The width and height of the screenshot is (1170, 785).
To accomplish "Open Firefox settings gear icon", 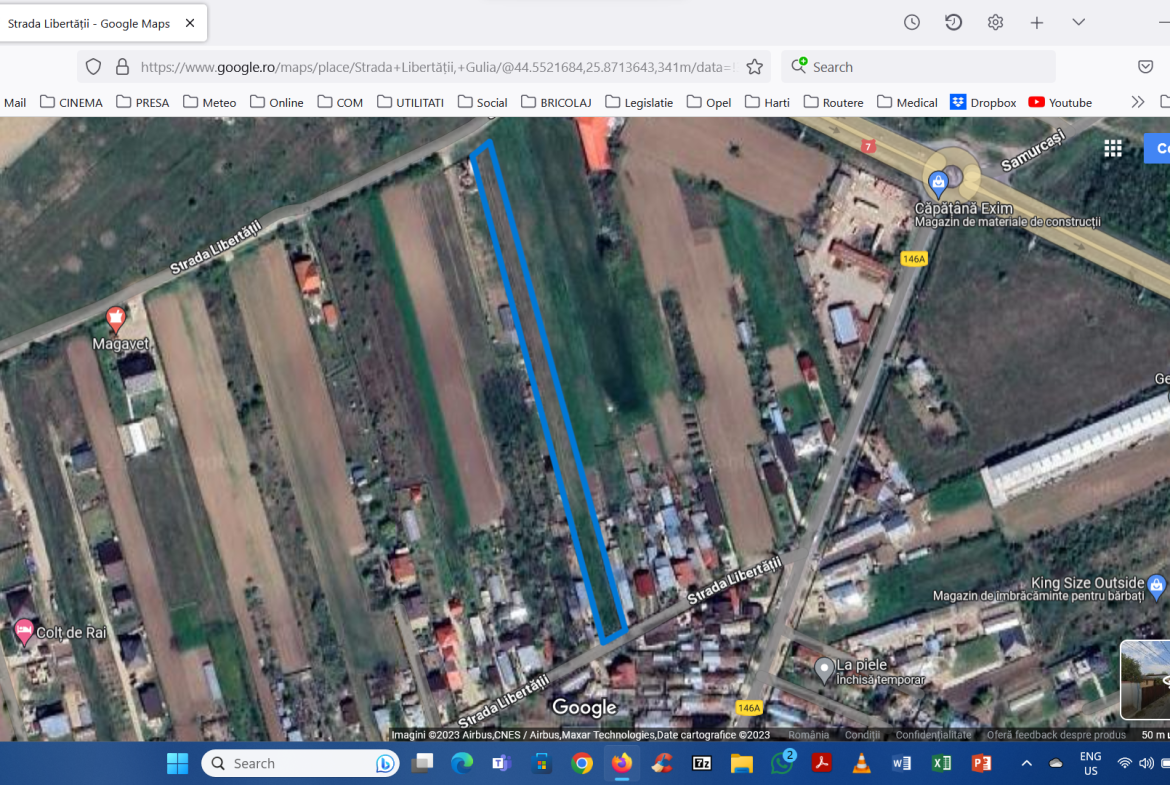I will tap(995, 22).
